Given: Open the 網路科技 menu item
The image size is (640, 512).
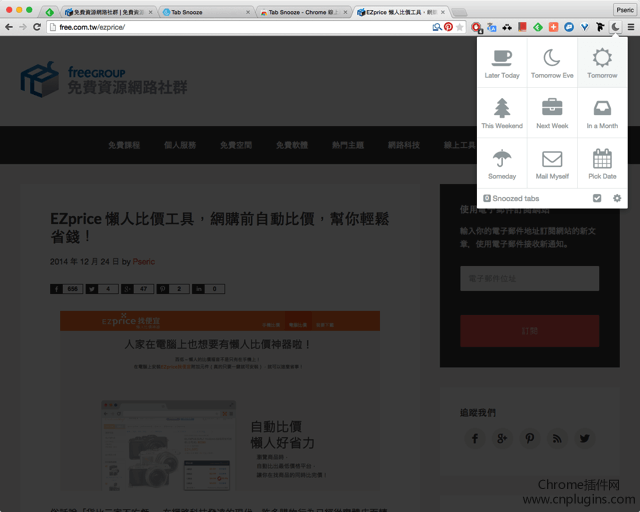Looking at the screenshot, I should [404, 145].
